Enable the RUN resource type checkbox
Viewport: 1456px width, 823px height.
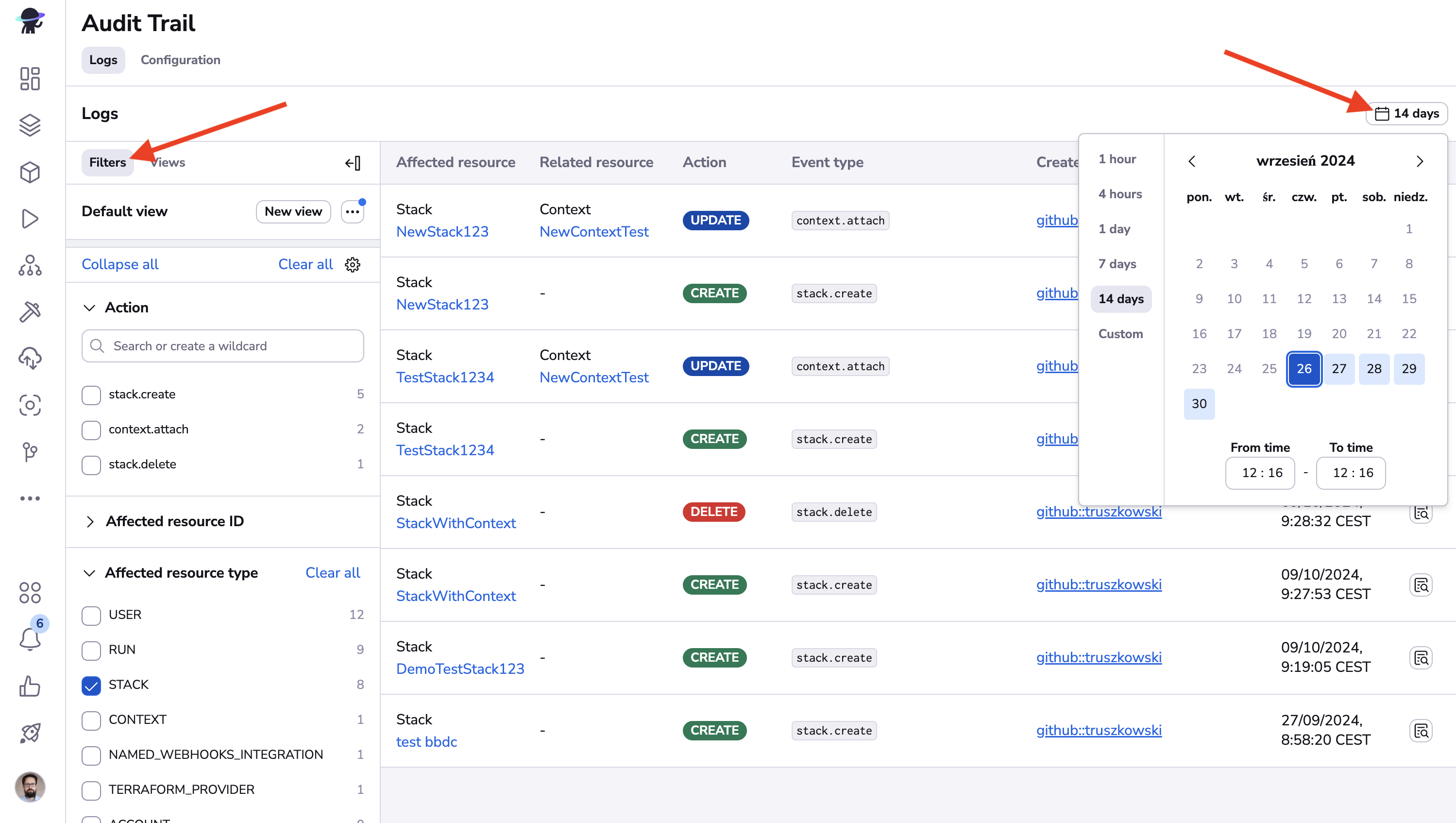[91, 650]
